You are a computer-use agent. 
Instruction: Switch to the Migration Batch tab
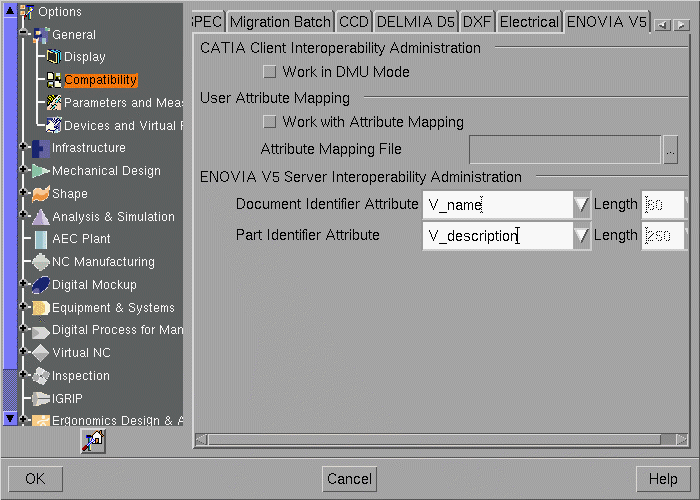[280, 22]
